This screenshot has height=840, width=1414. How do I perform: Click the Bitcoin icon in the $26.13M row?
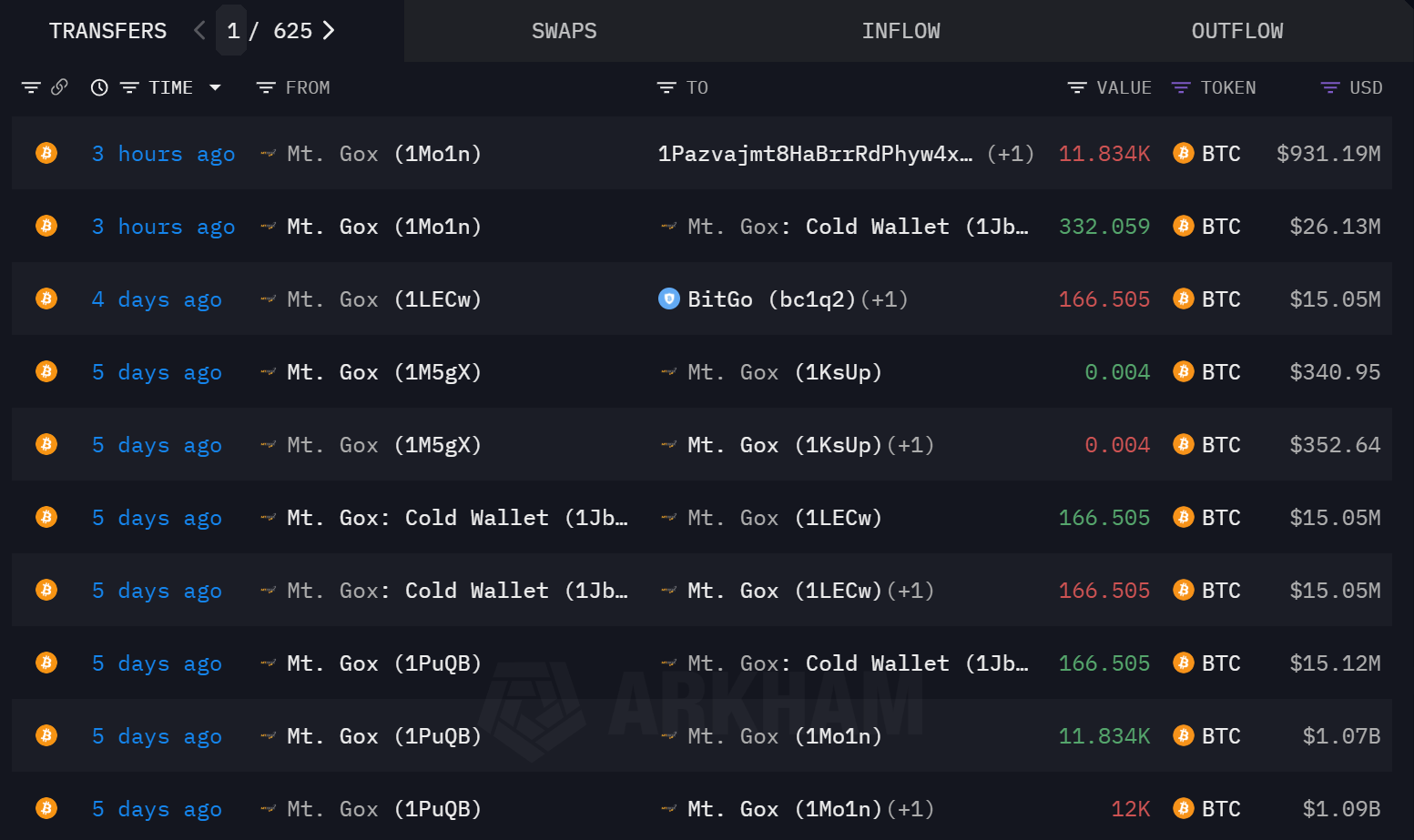(x=46, y=226)
